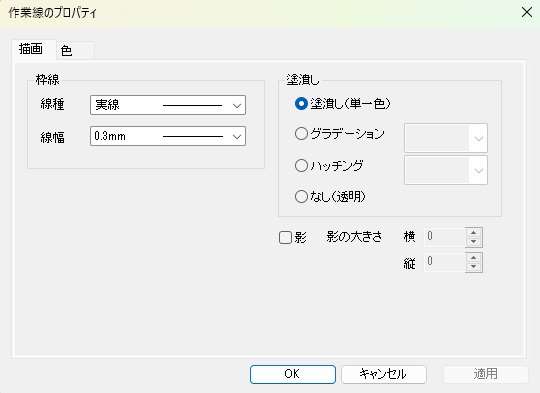Increase the 縦 shadow size value
This screenshot has width=540, height=393.
474,258
